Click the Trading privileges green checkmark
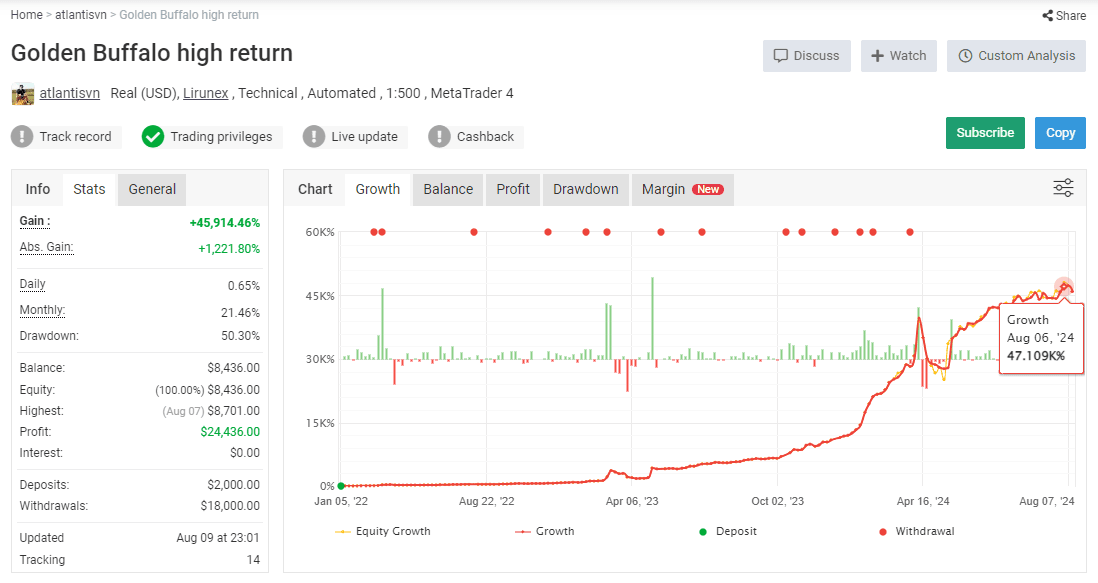 pyautogui.click(x=153, y=136)
